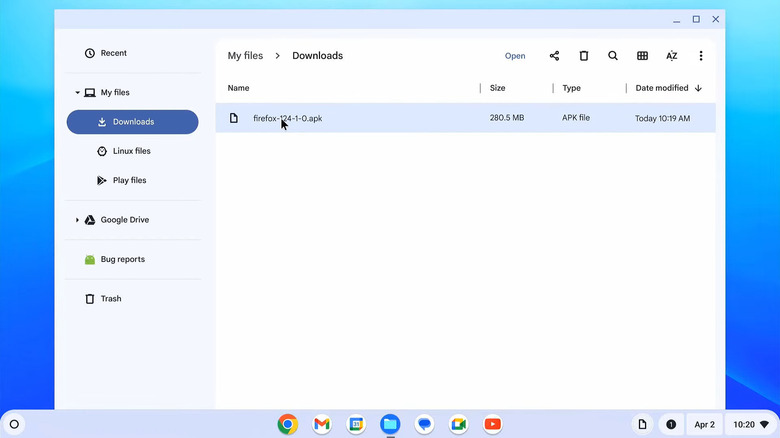
Task: Open the Trash folder
Action: click(x=111, y=299)
